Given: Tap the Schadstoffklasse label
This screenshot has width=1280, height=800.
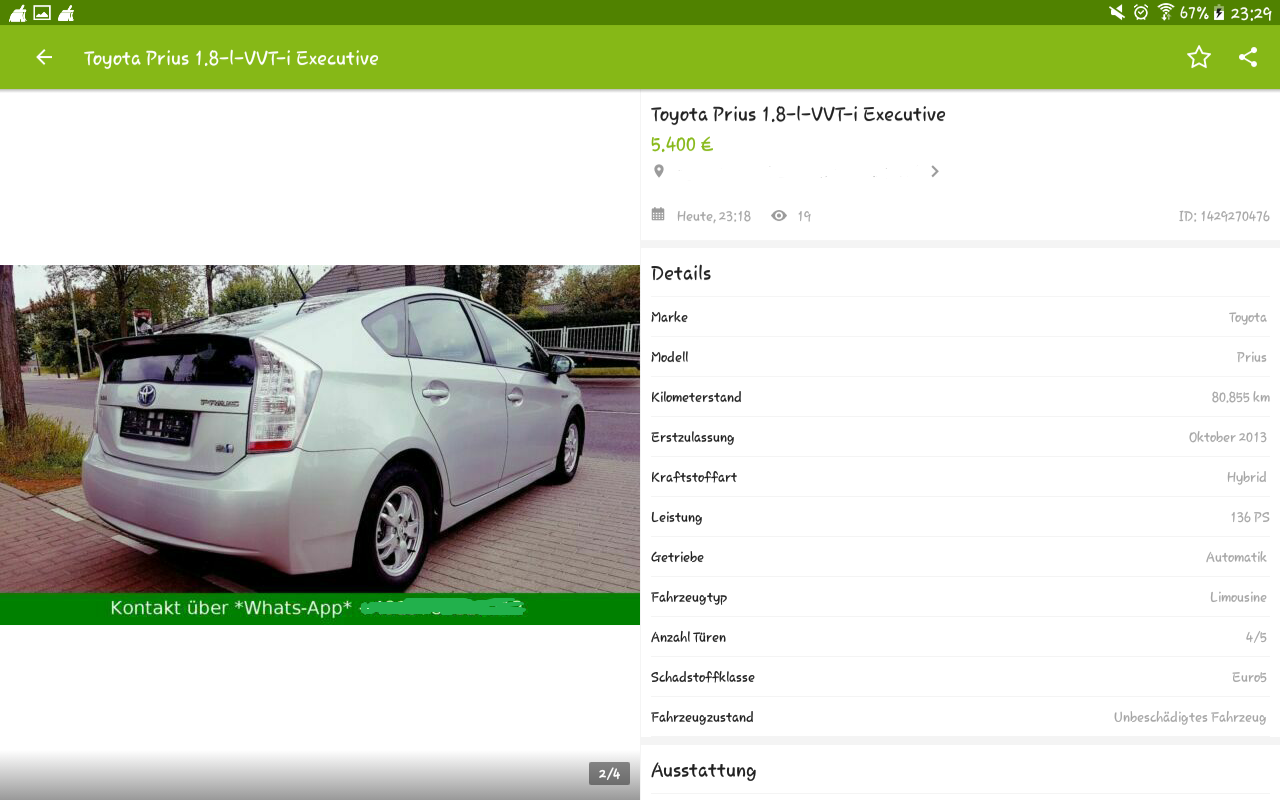Looking at the screenshot, I should [x=703, y=677].
